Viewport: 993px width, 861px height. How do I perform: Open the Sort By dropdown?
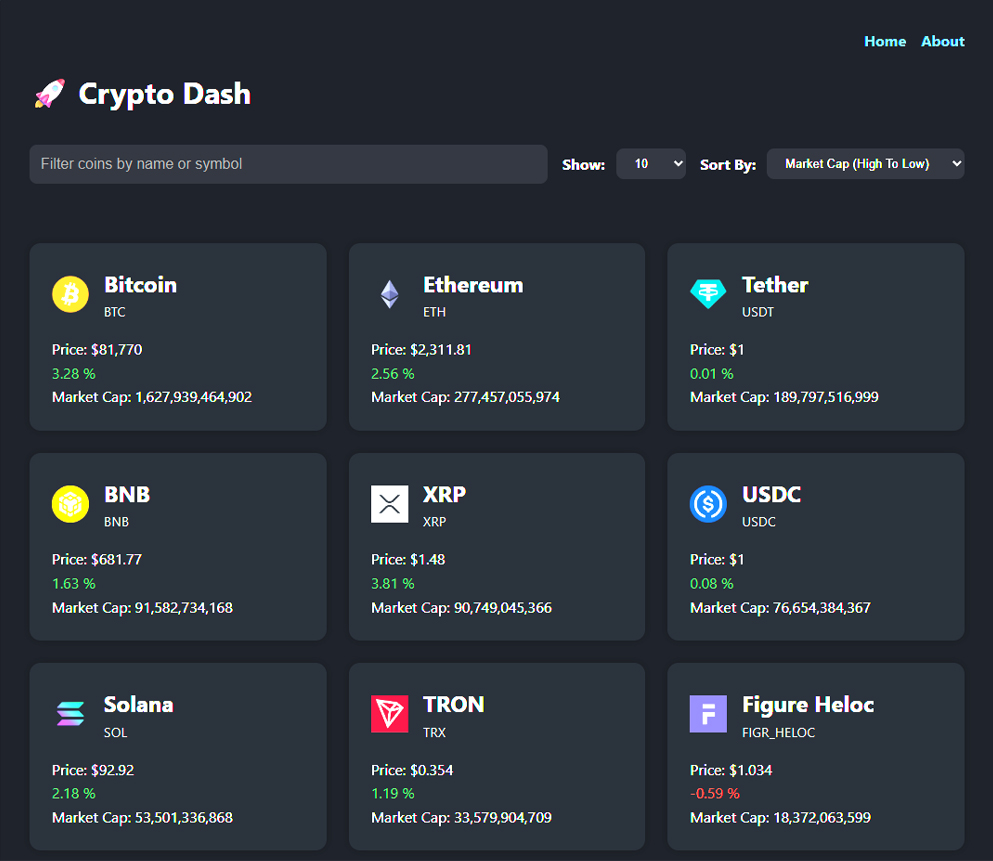click(866, 164)
